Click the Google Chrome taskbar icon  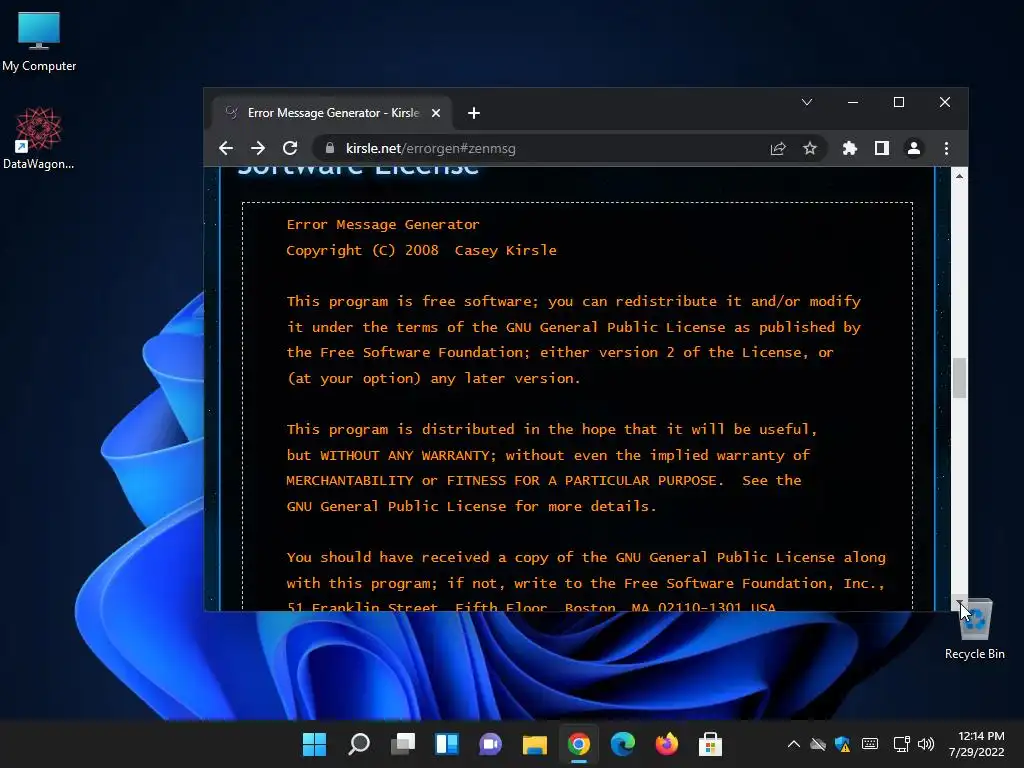(579, 744)
